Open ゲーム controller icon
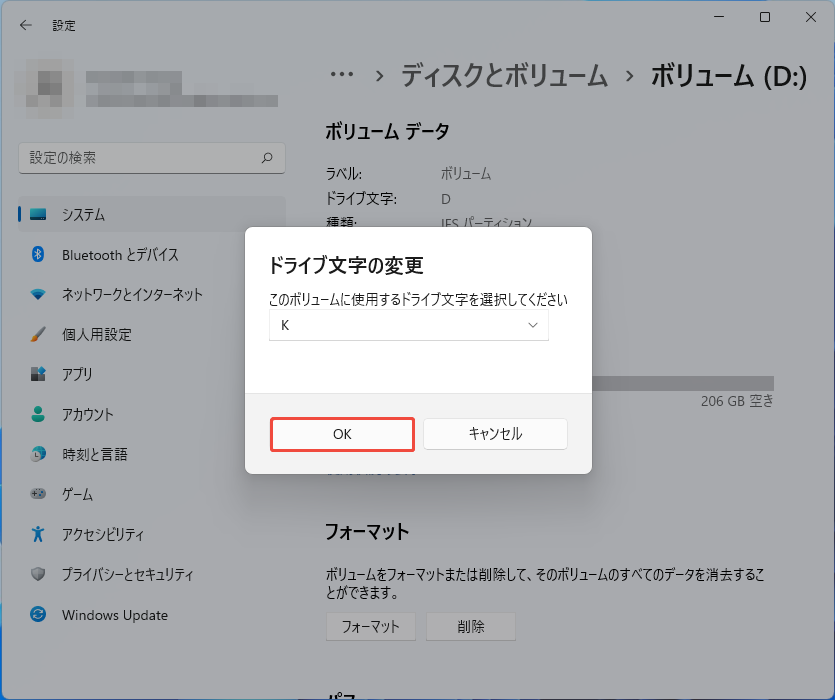This screenshot has height=700, width=835. click(x=38, y=494)
